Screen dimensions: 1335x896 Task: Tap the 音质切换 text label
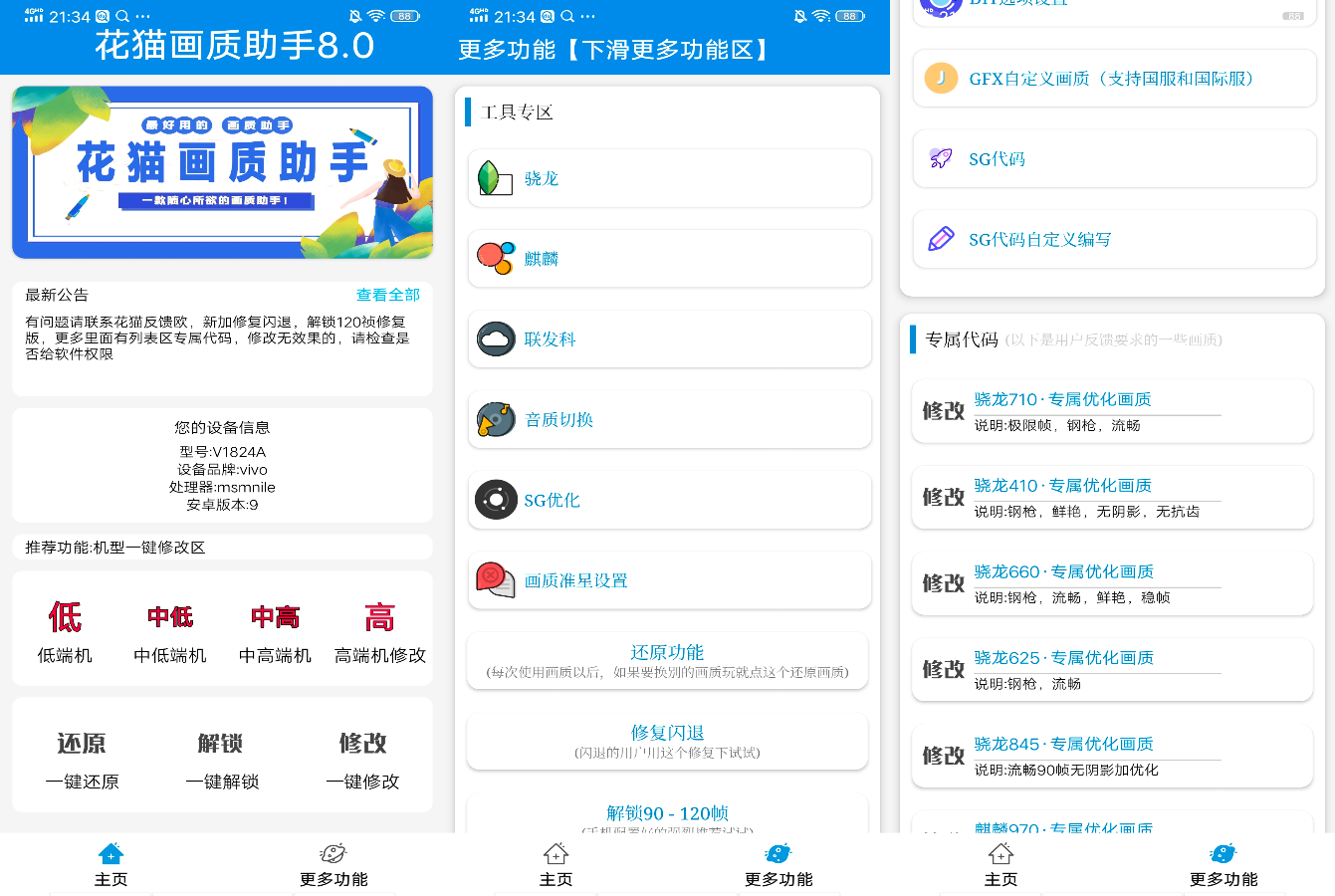click(558, 420)
